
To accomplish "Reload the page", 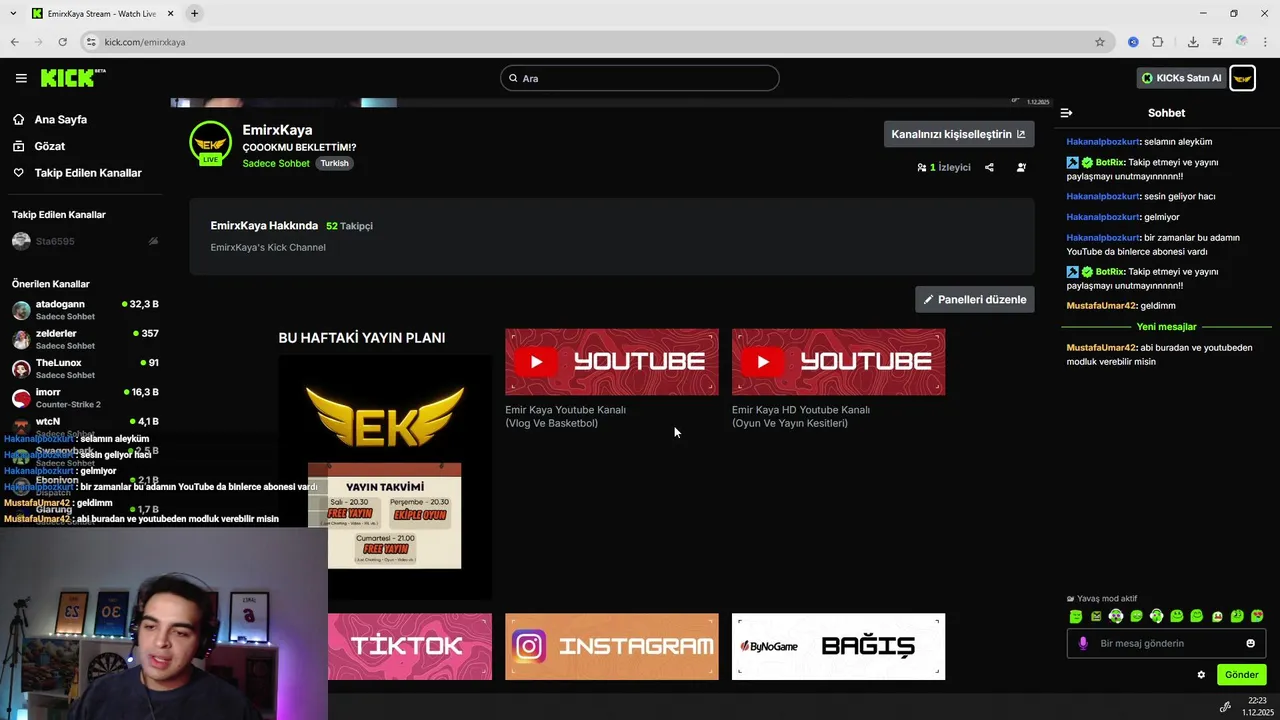I will (62, 42).
